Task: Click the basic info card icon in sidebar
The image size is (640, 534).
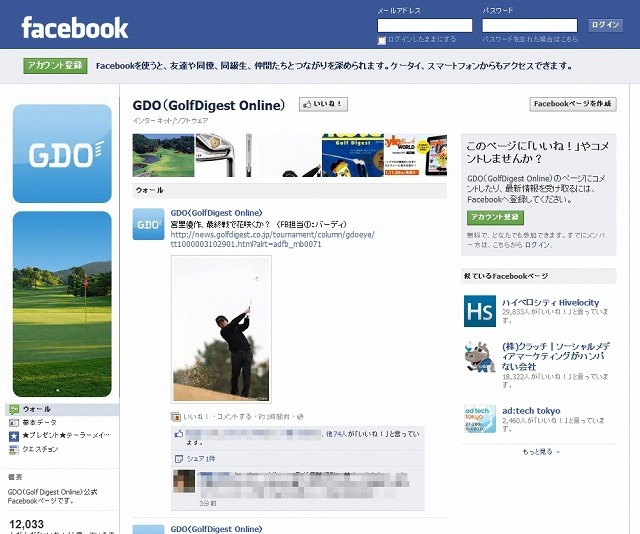Action: tap(14, 423)
